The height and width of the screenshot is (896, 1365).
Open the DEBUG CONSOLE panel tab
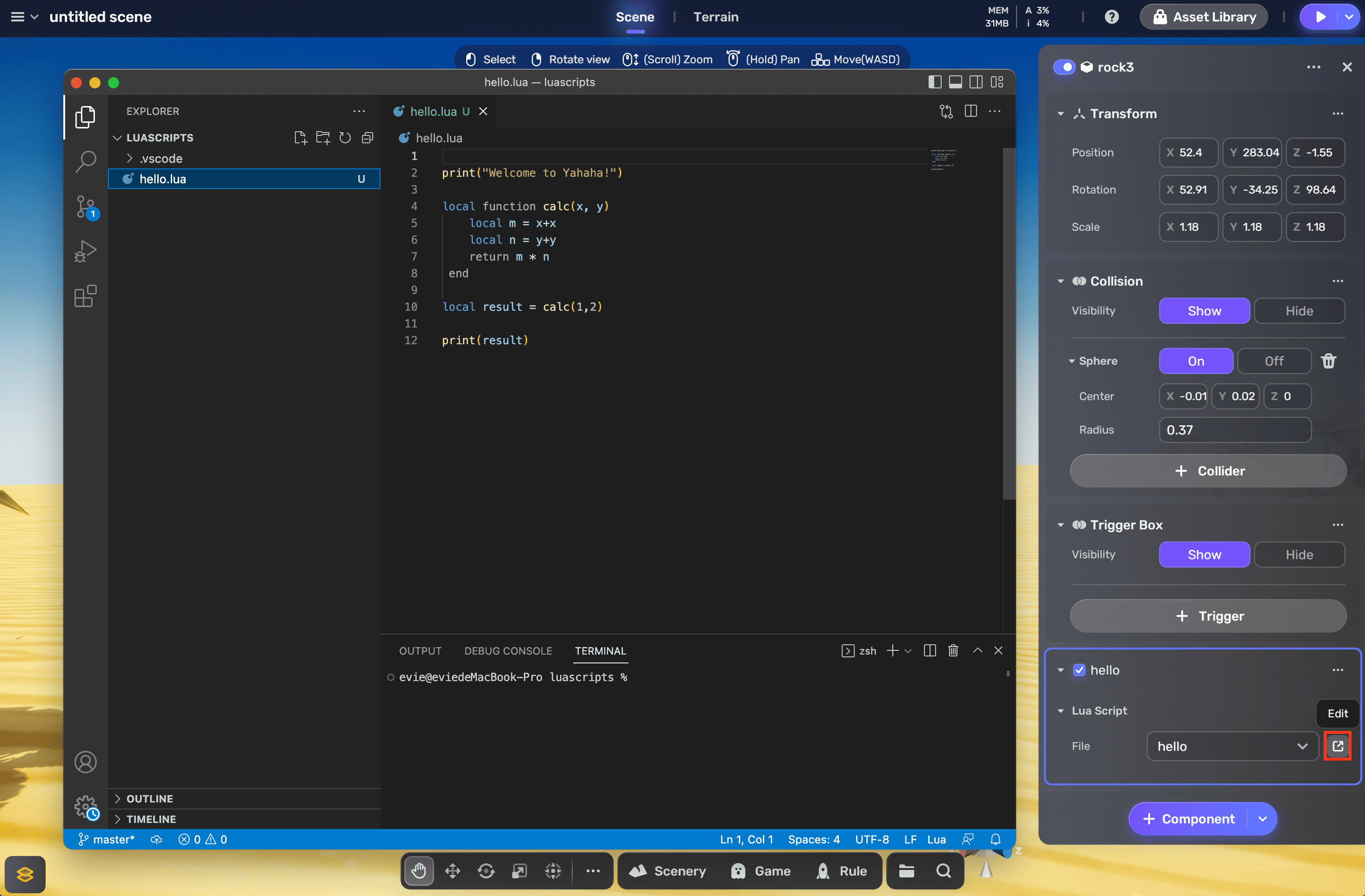[508, 650]
